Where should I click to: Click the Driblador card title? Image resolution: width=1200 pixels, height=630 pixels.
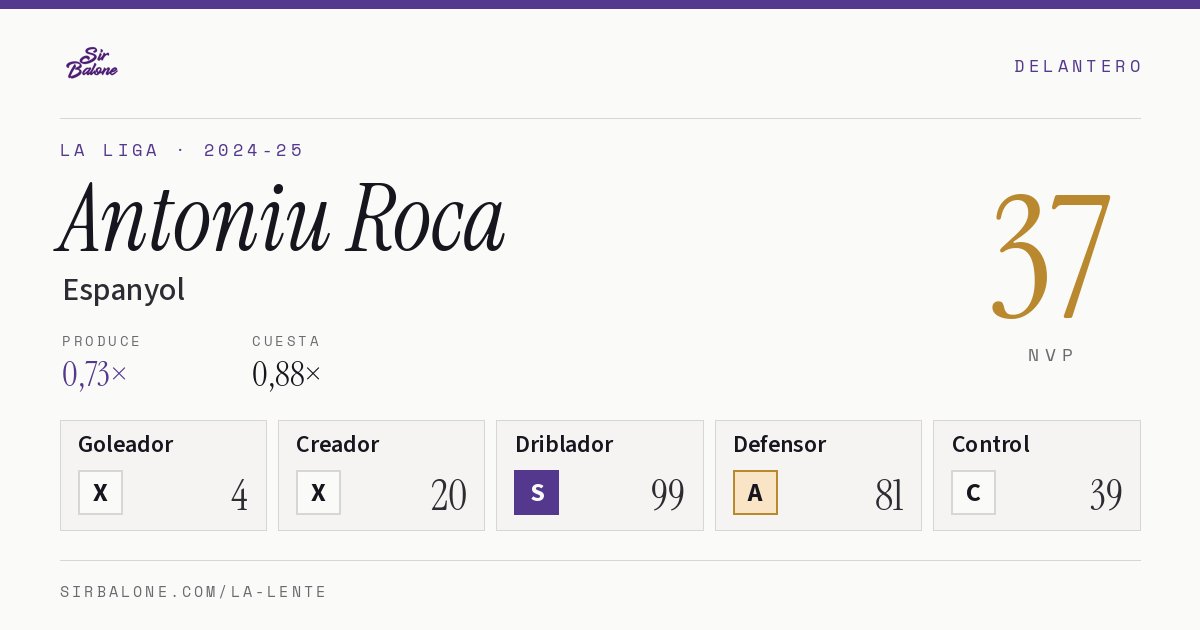[x=564, y=444]
